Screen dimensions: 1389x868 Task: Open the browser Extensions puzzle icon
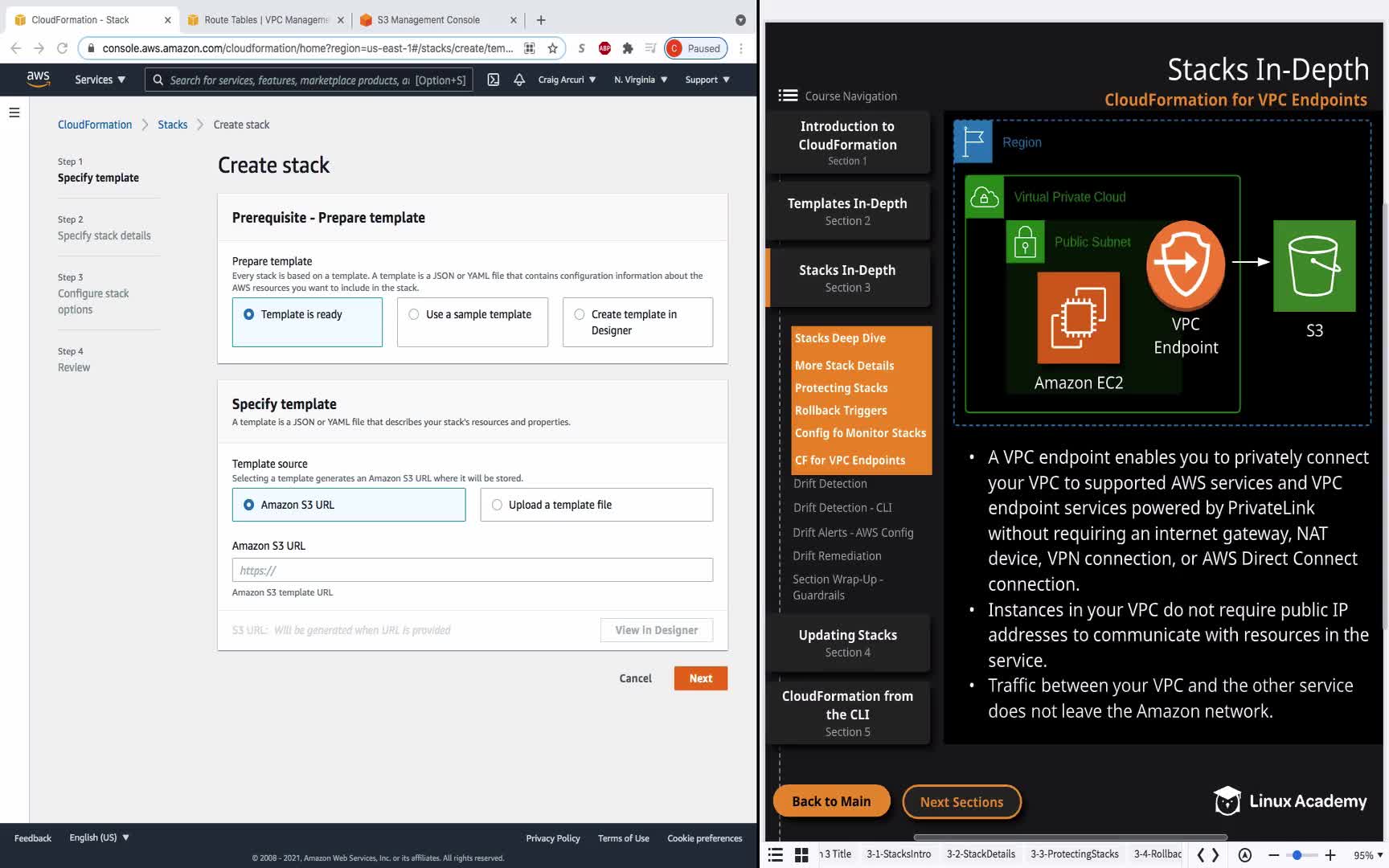coord(628,48)
